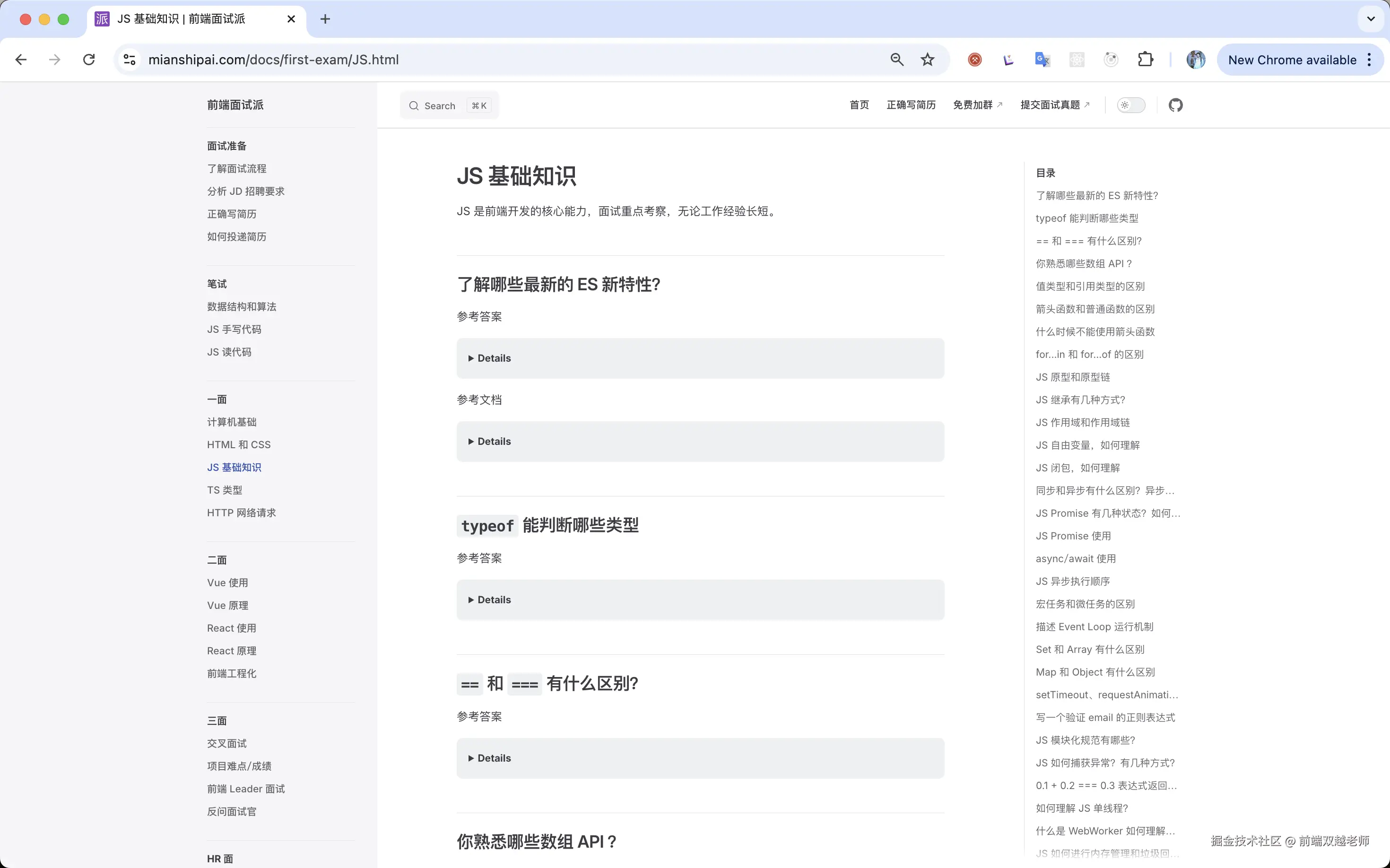Toggle the dark mode switch in the header
The height and width of the screenshot is (868, 1390).
pyautogui.click(x=1130, y=105)
